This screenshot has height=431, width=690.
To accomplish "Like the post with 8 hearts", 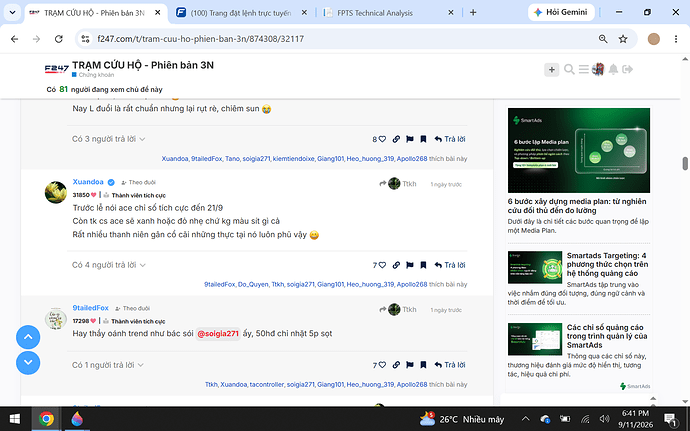I will 382,139.
